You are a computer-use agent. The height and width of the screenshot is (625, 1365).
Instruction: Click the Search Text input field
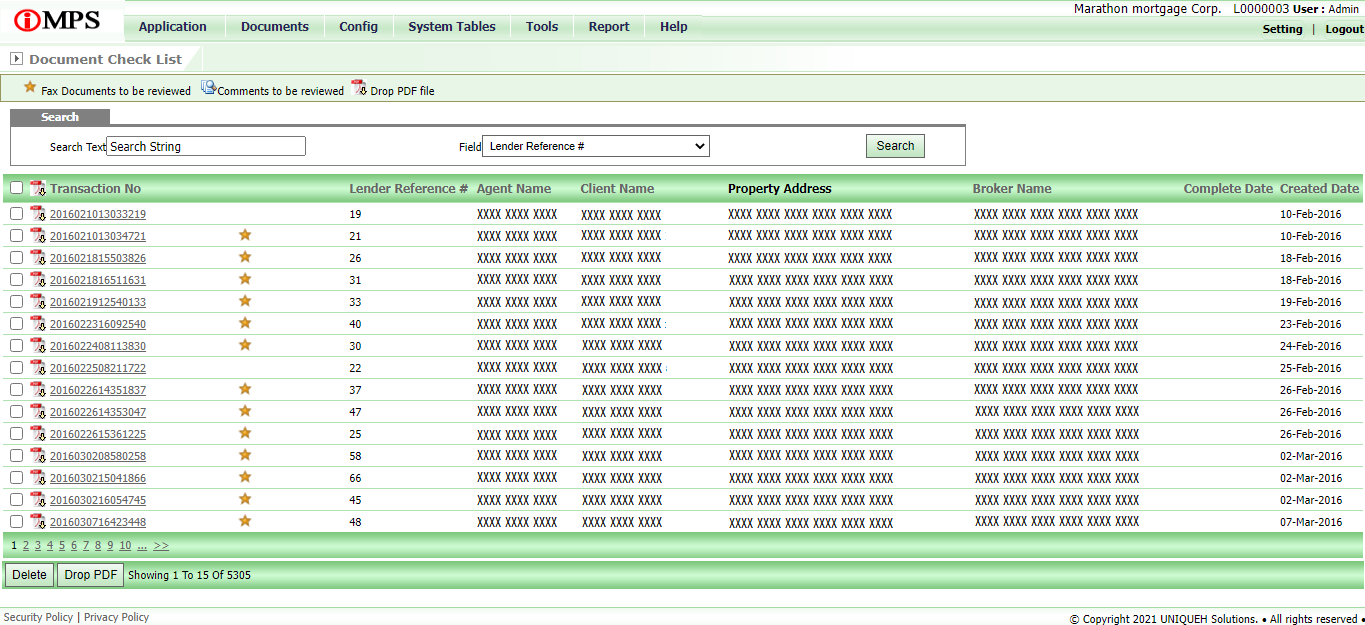point(205,146)
